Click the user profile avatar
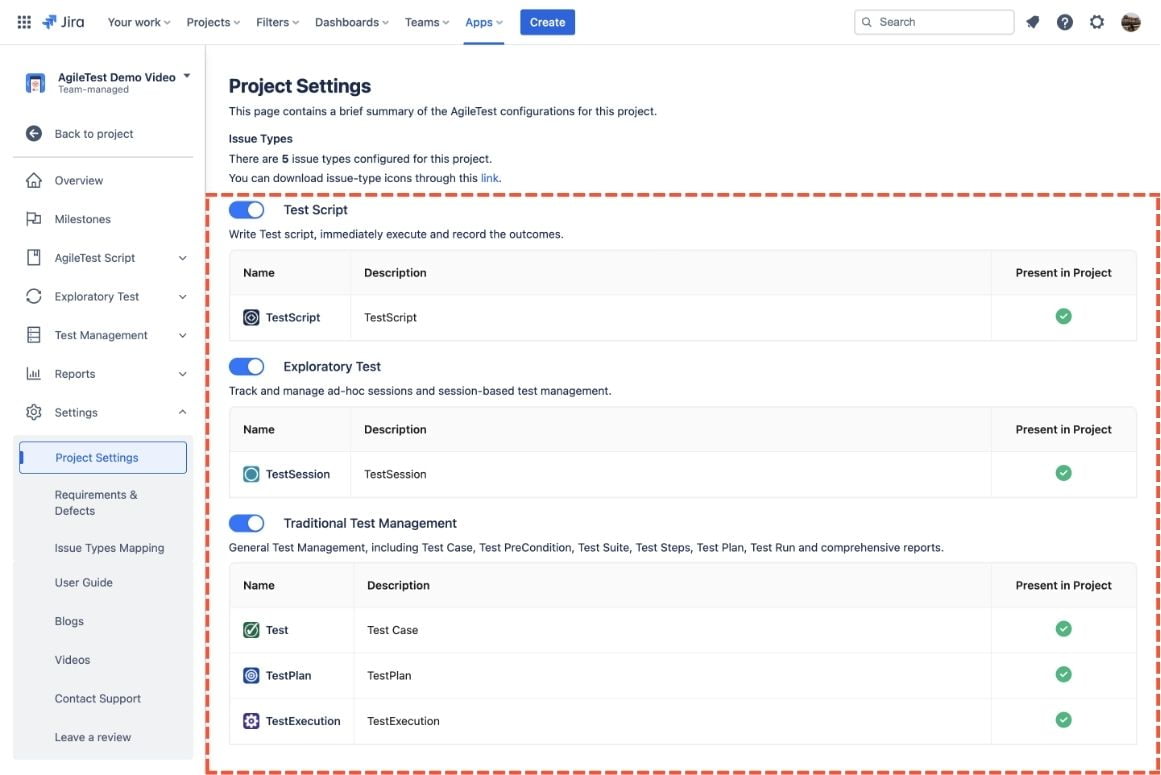1161x775 pixels. [x=1131, y=22]
